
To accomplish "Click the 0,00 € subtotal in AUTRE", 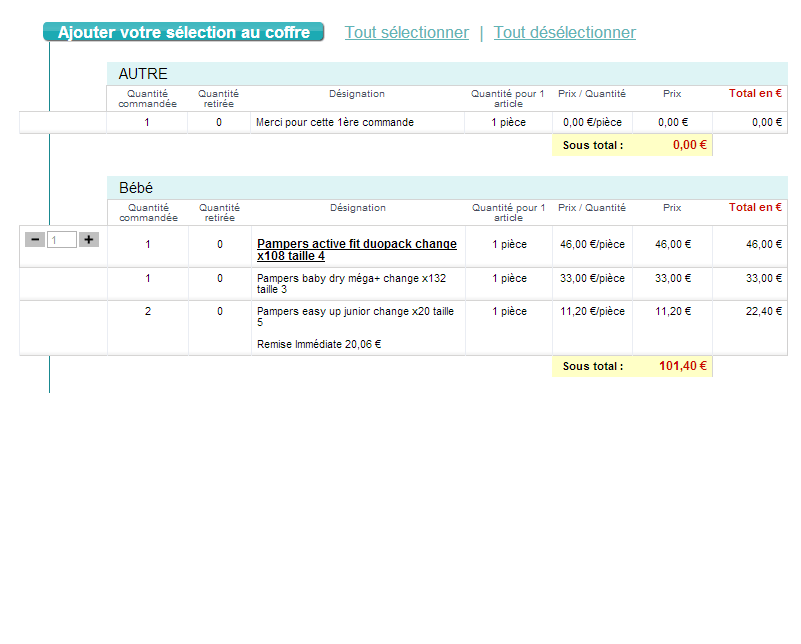I will coord(689,144).
